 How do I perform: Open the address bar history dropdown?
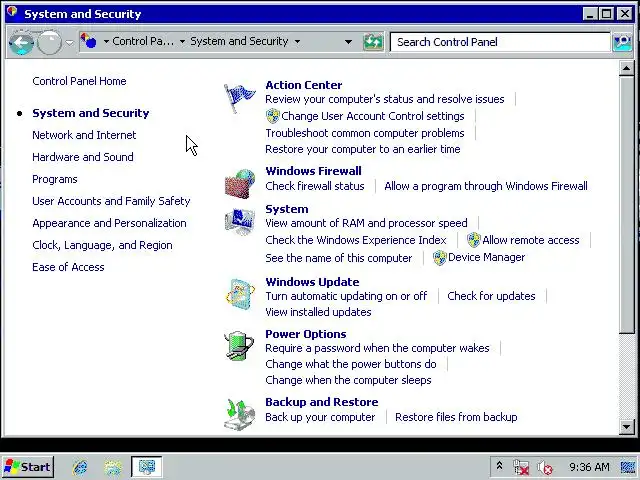click(348, 42)
